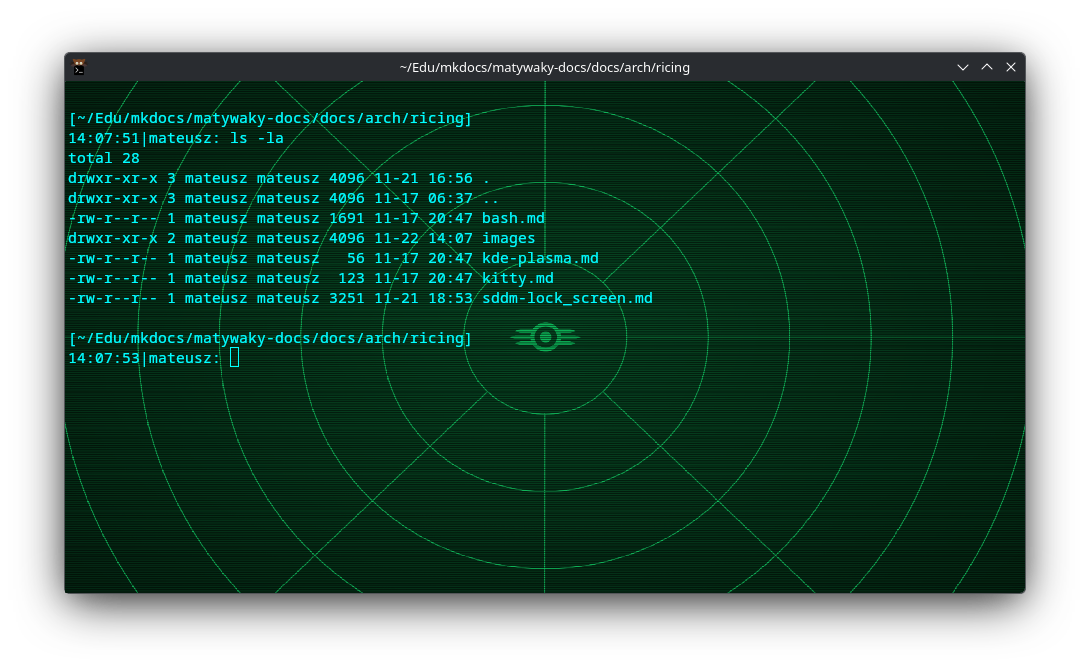Click the kitty terminal icon in titlebar
The height and width of the screenshot is (670, 1090).
tap(78, 67)
